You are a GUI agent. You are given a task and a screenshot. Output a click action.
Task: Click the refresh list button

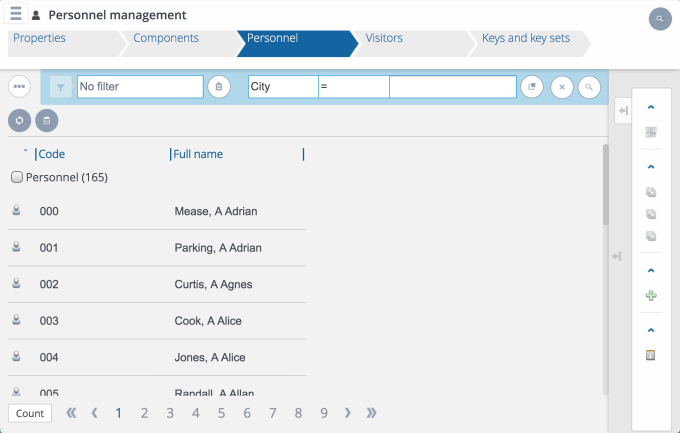click(x=19, y=120)
